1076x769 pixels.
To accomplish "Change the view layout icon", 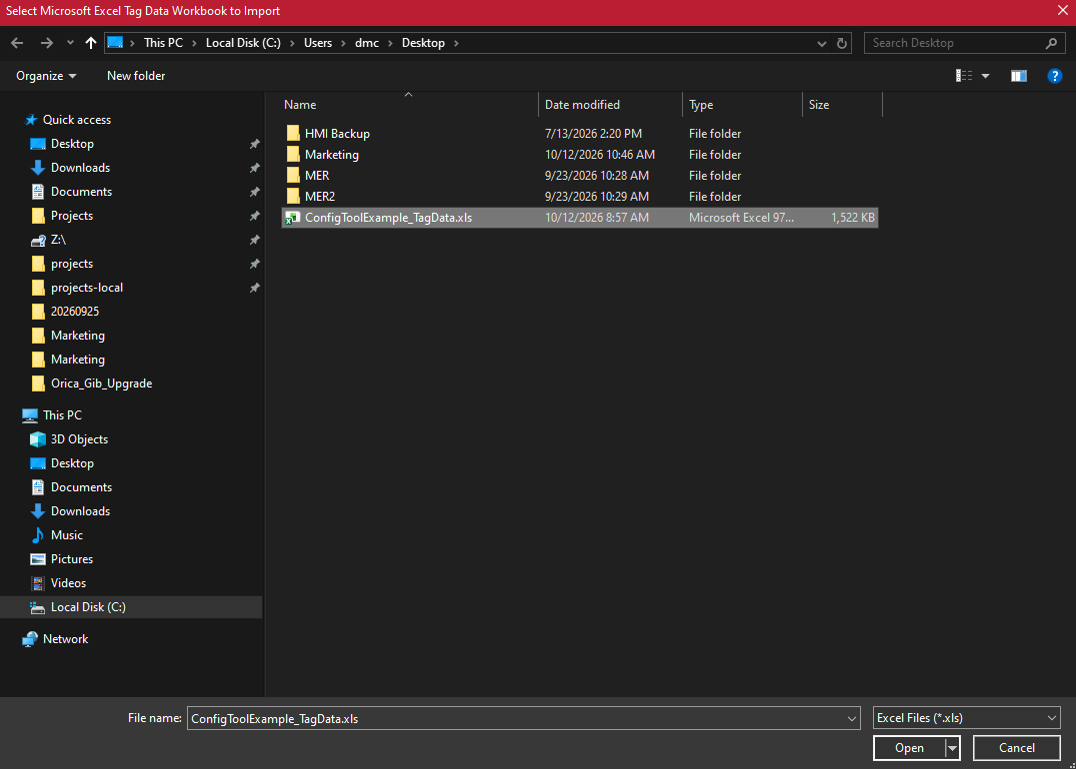I will [x=964, y=75].
